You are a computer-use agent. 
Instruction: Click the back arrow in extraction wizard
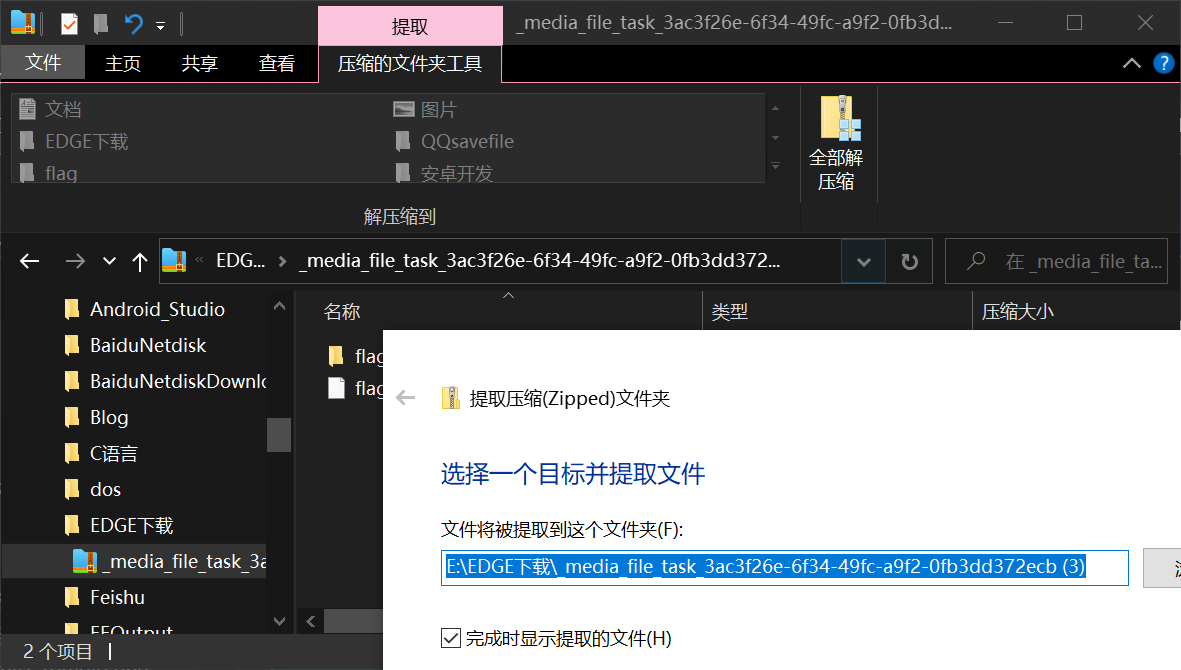click(405, 397)
